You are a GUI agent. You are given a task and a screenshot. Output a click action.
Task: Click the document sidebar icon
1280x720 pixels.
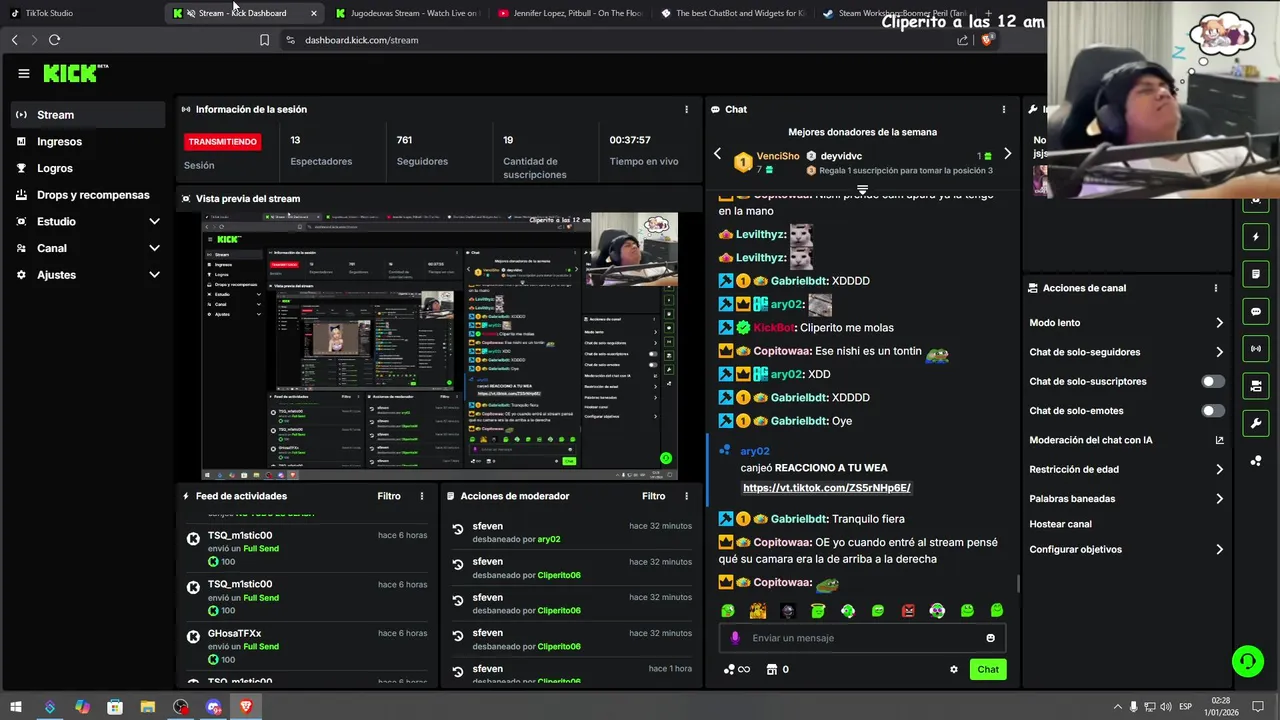1256,274
